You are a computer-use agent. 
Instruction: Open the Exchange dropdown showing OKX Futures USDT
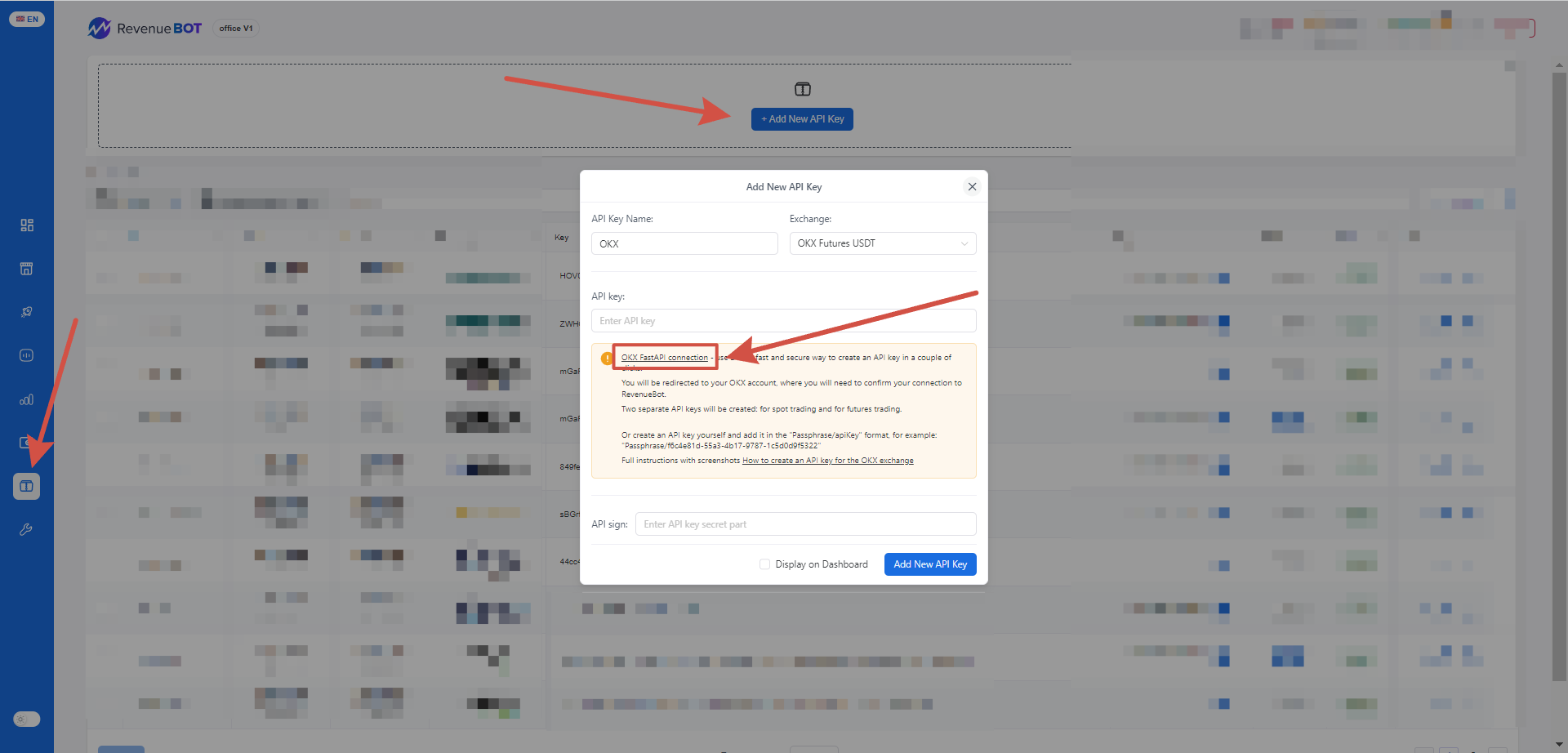(883, 243)
